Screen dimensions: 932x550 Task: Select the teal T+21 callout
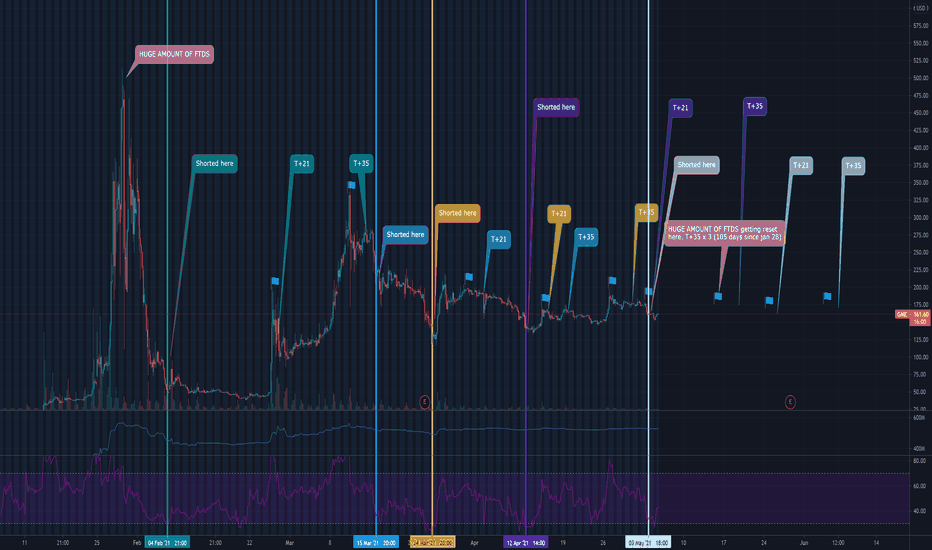coord(302,164)
